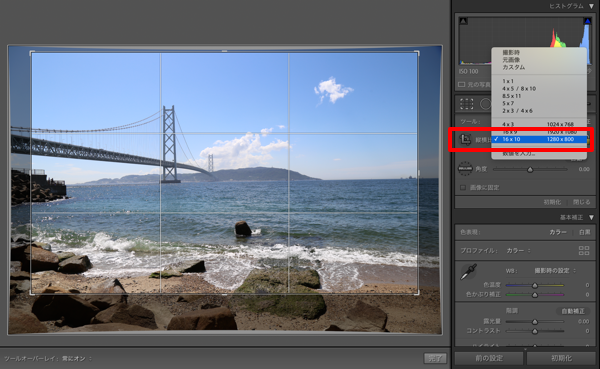Image resolution: width=600 pixels, height=369 pixels.
Task: Click the top-left crop corner handle
Action: point(31,52)
